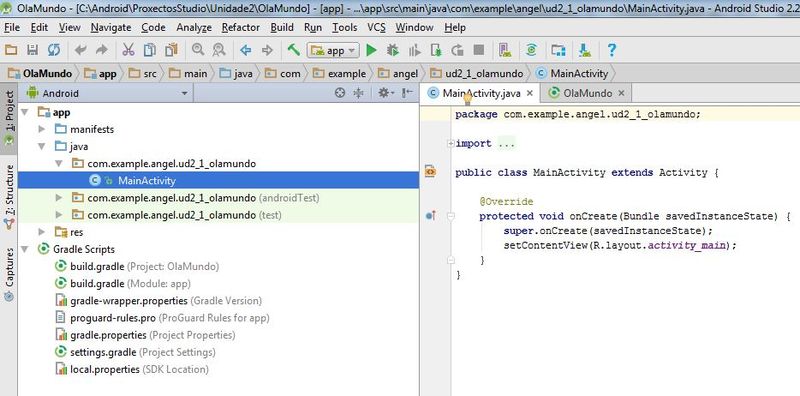
Task: Expand the manifests folder
Action: pyautogui.click(x=42, y=129)
